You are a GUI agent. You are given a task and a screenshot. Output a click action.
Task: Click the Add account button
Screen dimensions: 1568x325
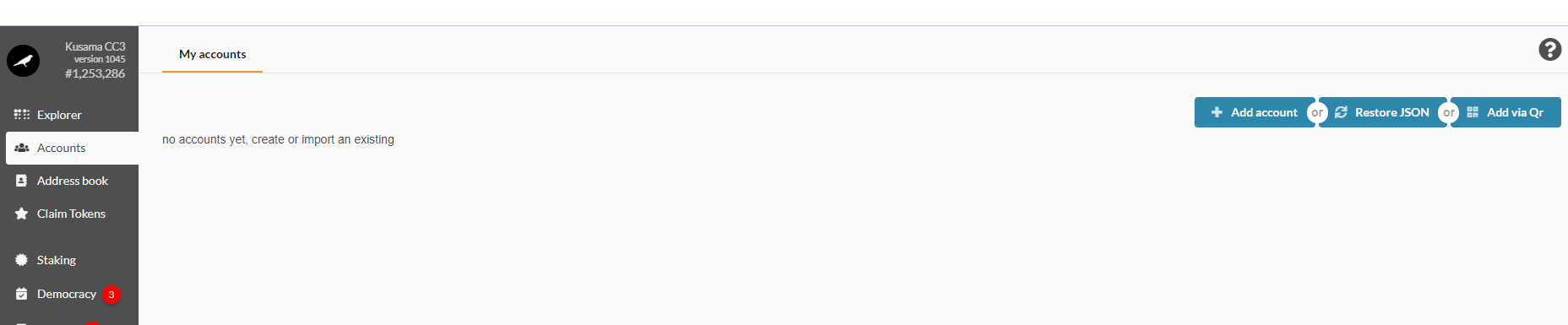point(1254,112)
